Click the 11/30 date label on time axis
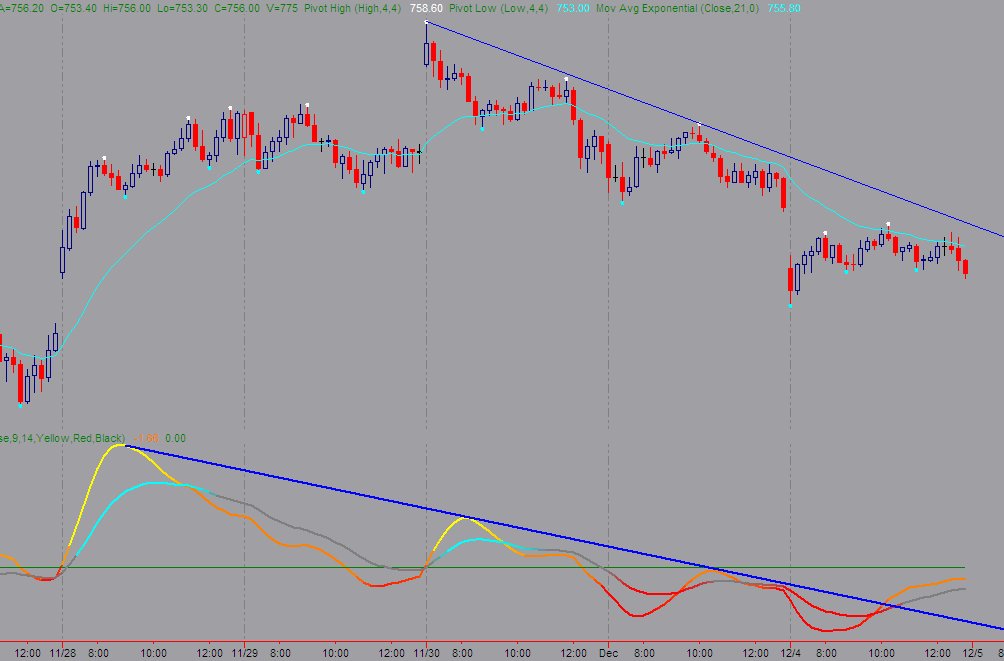1004x661 pixels. click(x=426, y=653)
